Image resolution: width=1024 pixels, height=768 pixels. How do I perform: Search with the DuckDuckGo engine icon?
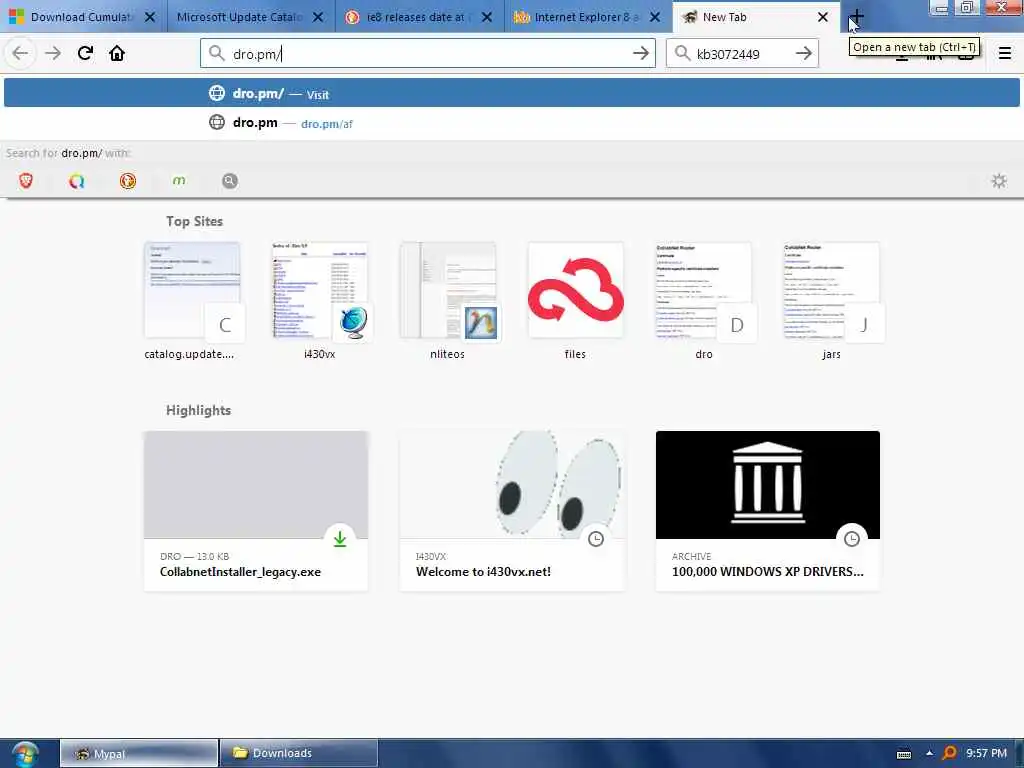tap(127, 181)
